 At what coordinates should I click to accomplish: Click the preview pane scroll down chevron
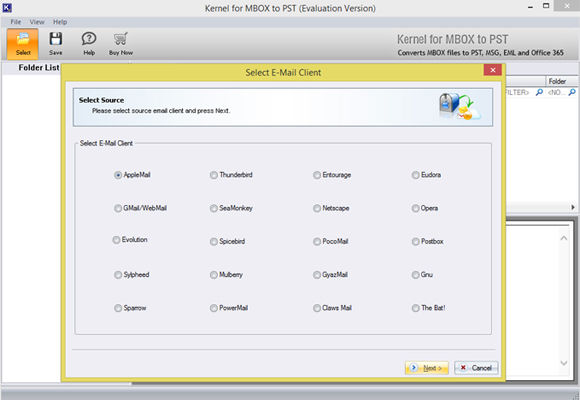click(x=563, y=363)
